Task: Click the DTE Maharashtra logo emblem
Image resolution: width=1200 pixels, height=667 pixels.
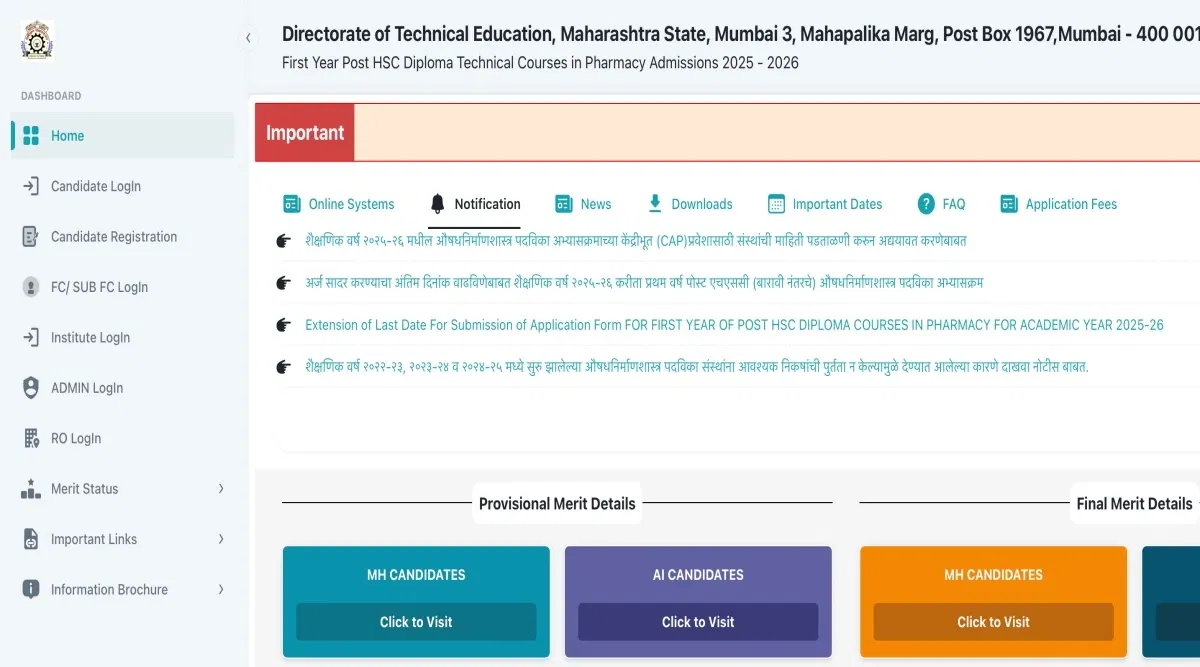Action: pos(37,40)
